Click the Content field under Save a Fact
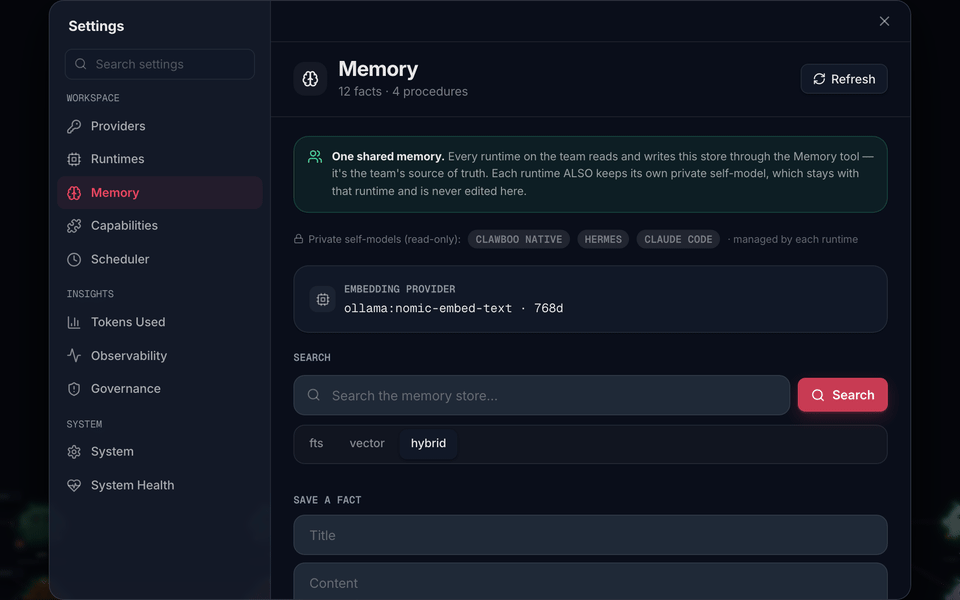Screen dimensions: 960x600 click(590, 582)
